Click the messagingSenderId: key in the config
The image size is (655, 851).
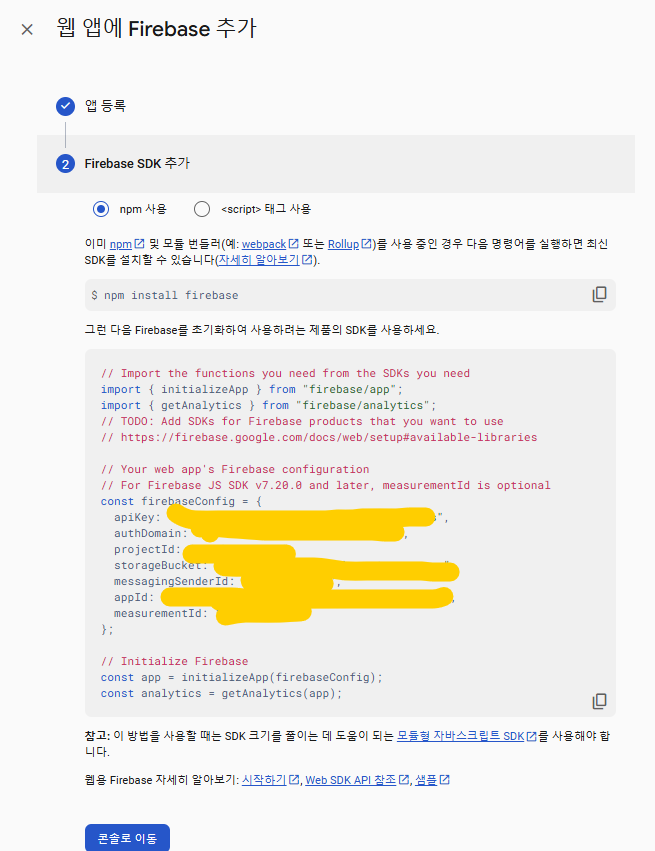click(174, 582)
